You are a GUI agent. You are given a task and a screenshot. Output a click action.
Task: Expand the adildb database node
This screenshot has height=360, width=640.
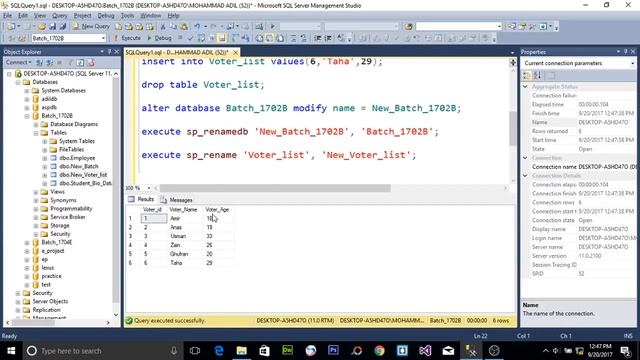[27, 99]
